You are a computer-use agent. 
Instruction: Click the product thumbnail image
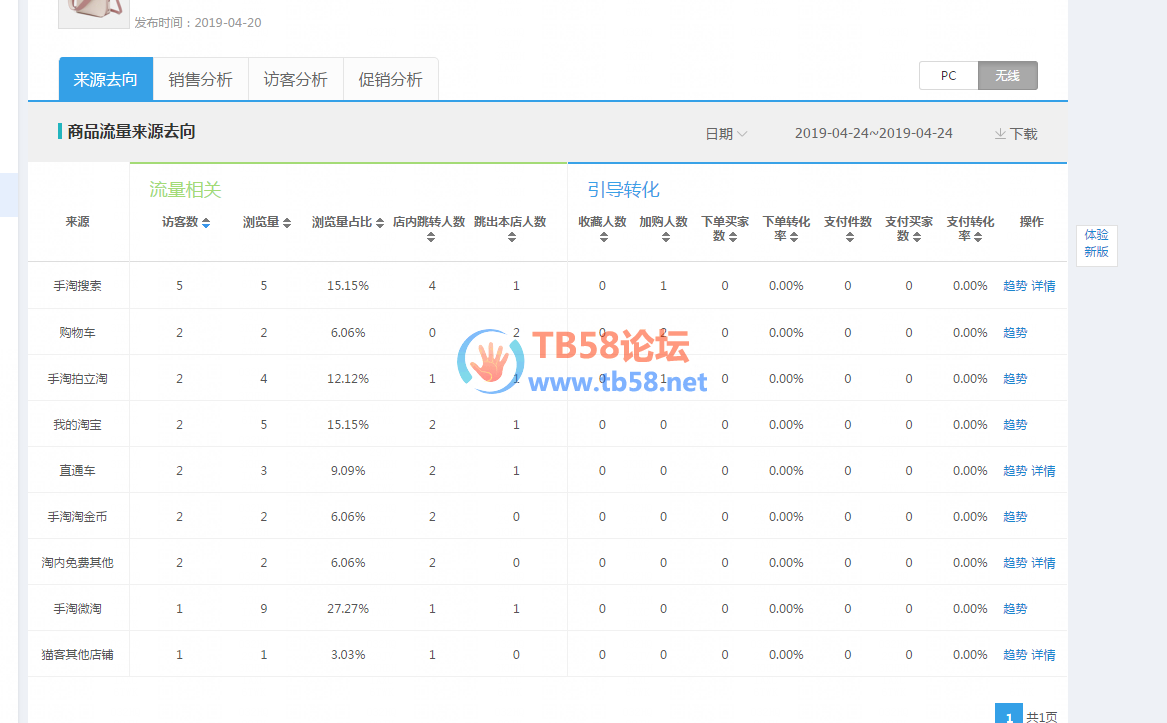pos(94,12)
